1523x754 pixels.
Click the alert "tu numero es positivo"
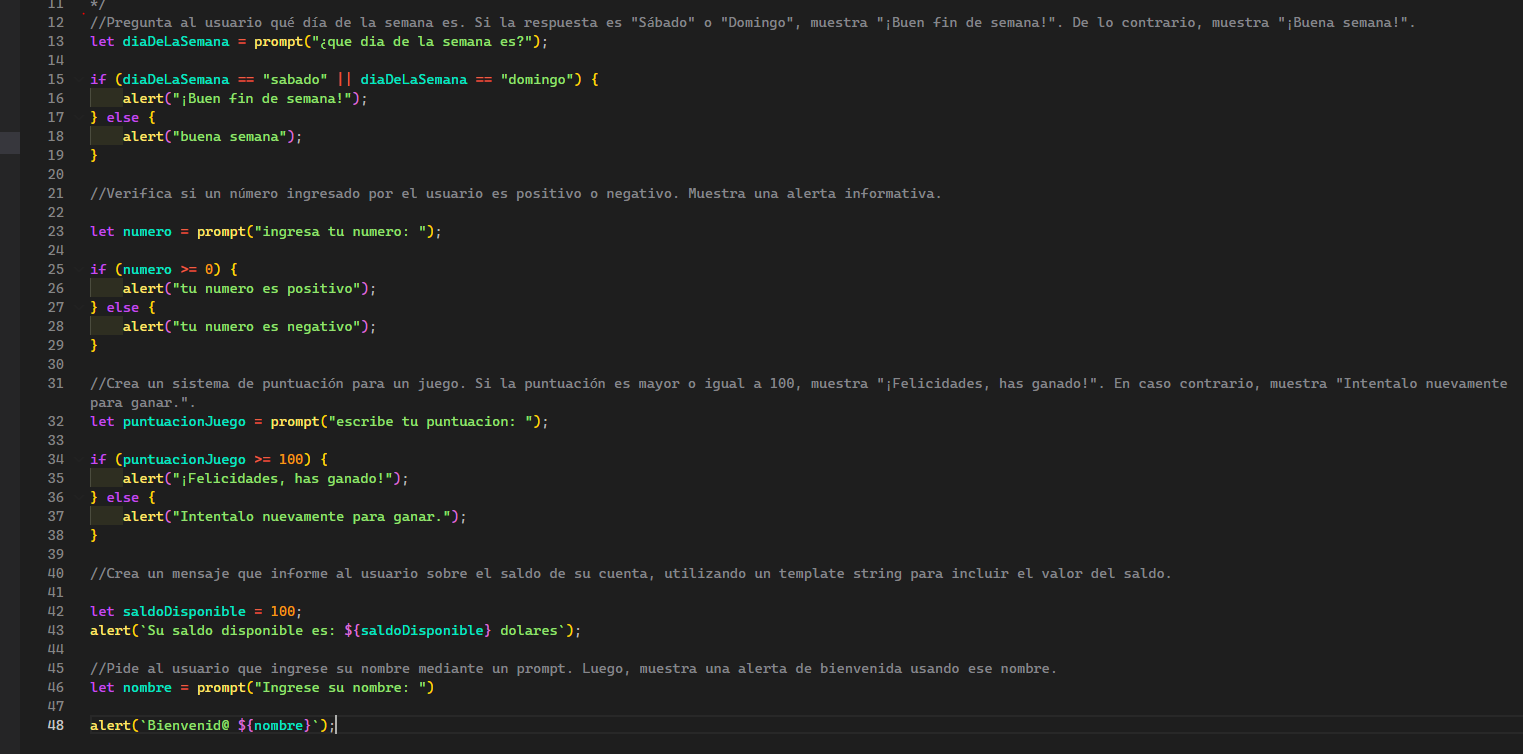[249, 288]
